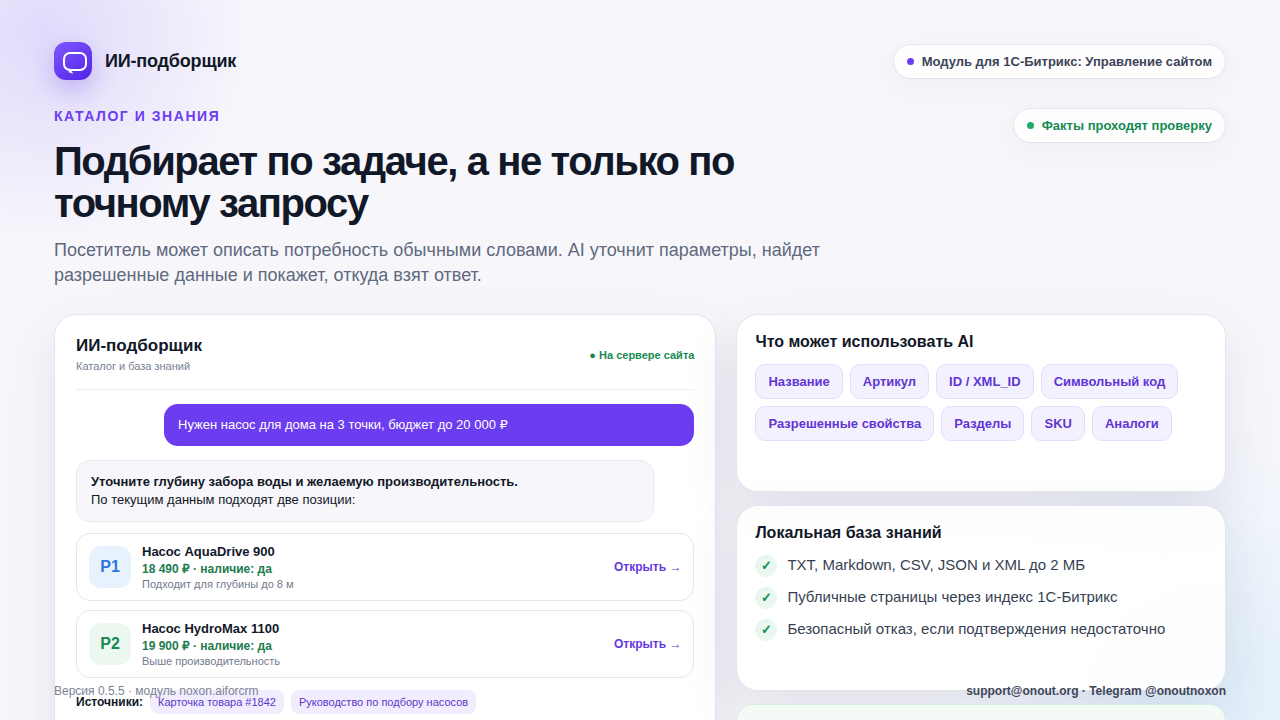Screen dimensions: 1280x720
Task: Click the Факты проходят проверку badge
Action: tap(1119, 126)
